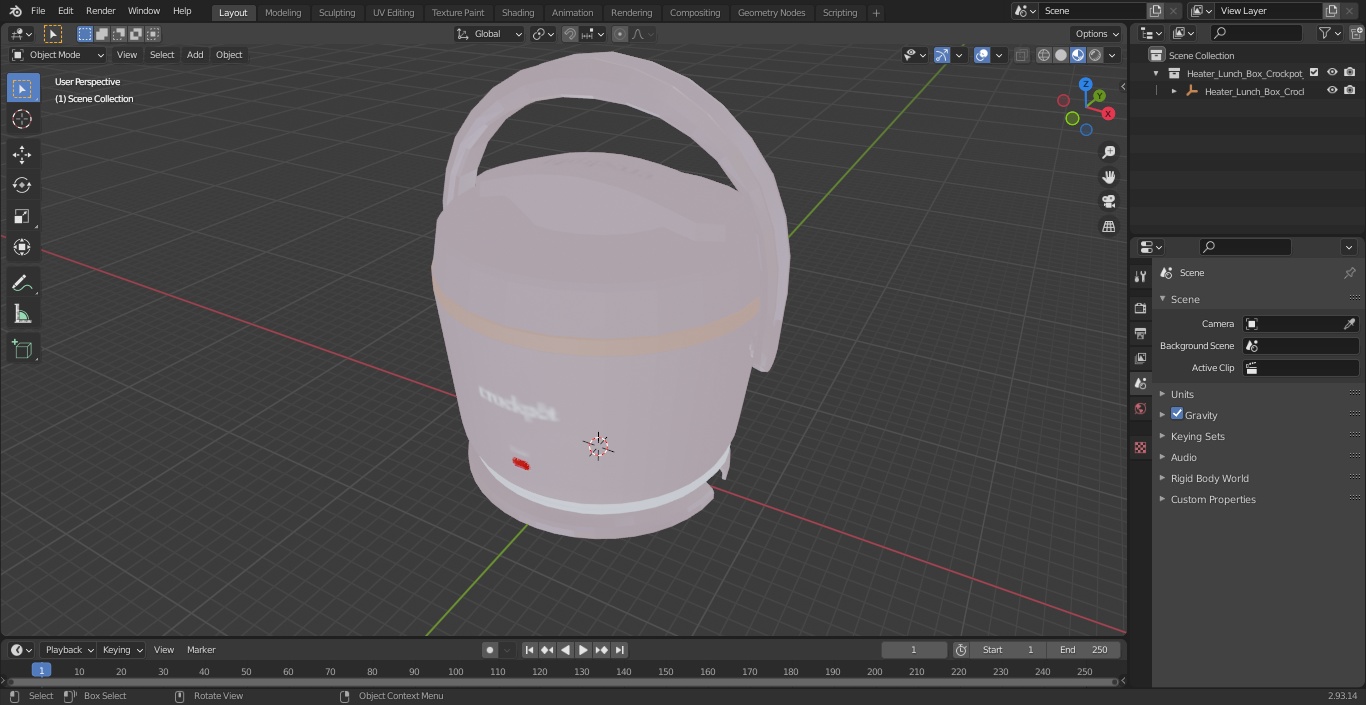Open the pivot point dropdown
The image size is (1366, 705).
[x=544, y=34]
